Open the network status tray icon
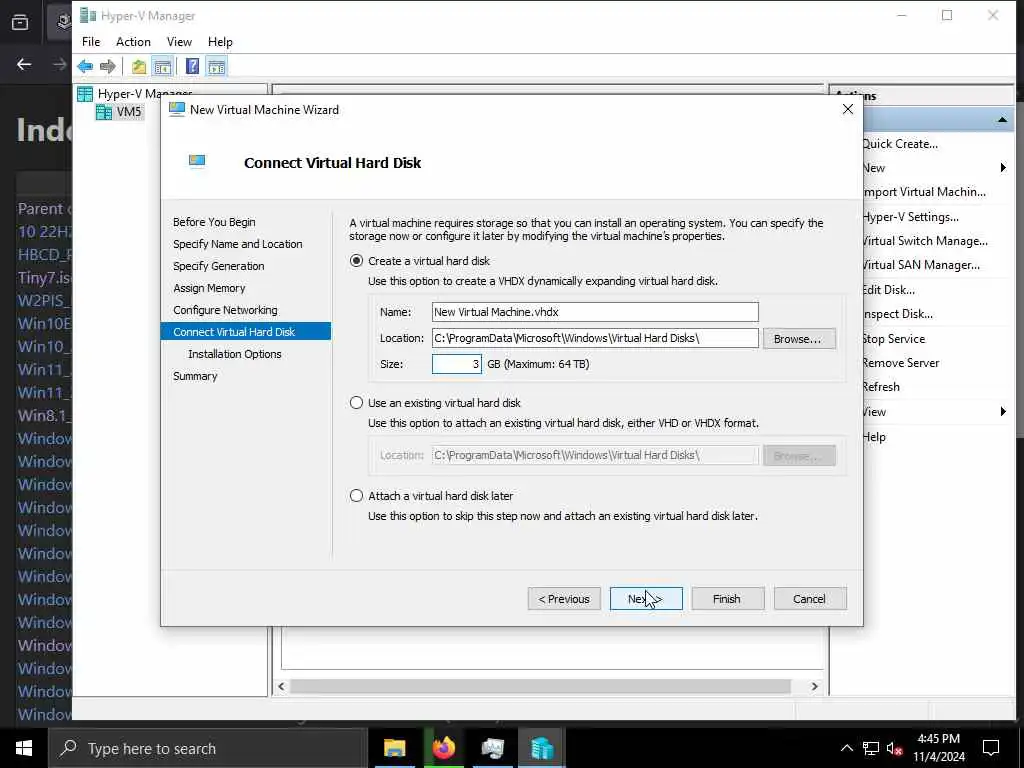Screen dimensions: 1024x768 click(x=871, y=748)
